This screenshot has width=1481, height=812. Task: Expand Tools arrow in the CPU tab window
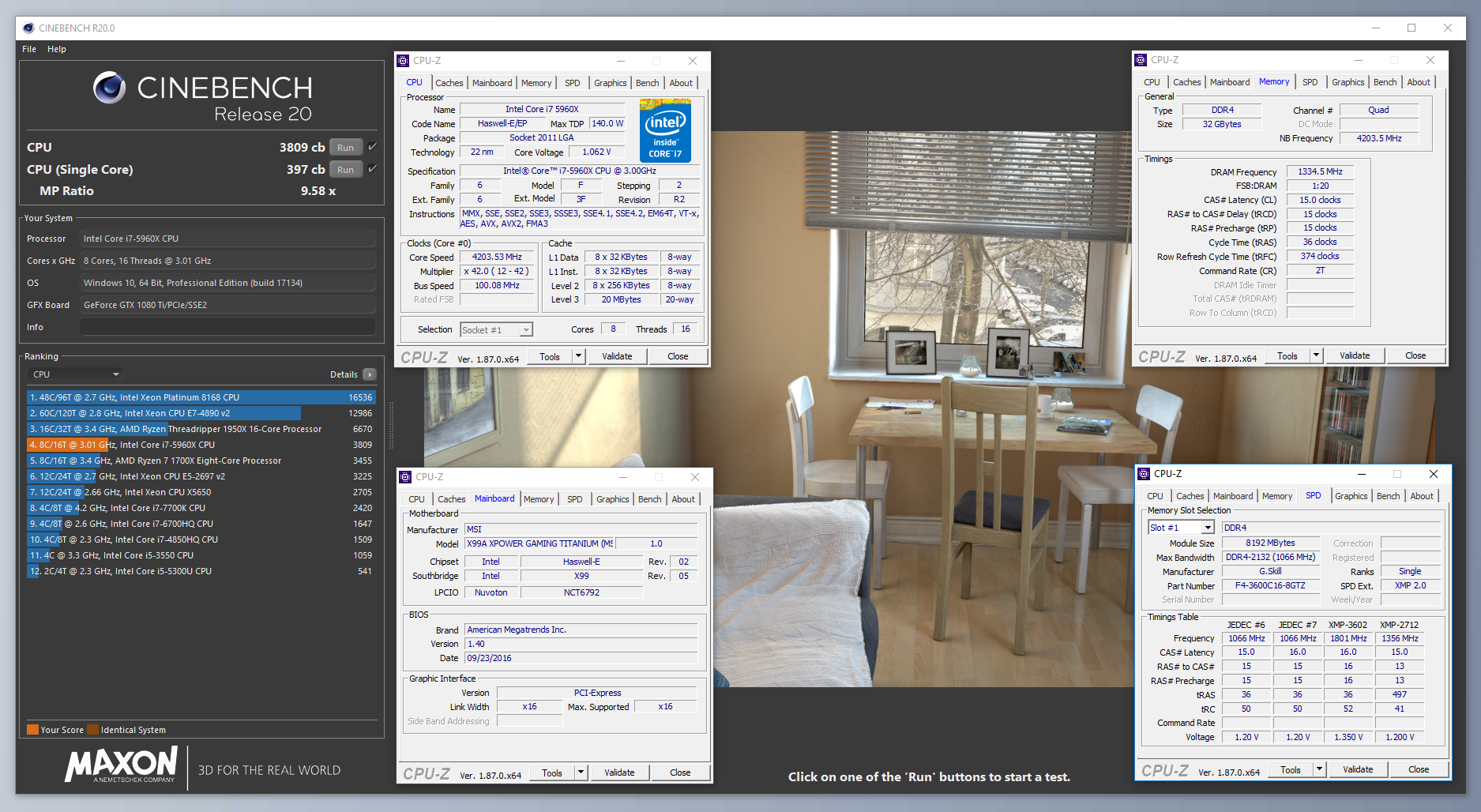[578, 356]
